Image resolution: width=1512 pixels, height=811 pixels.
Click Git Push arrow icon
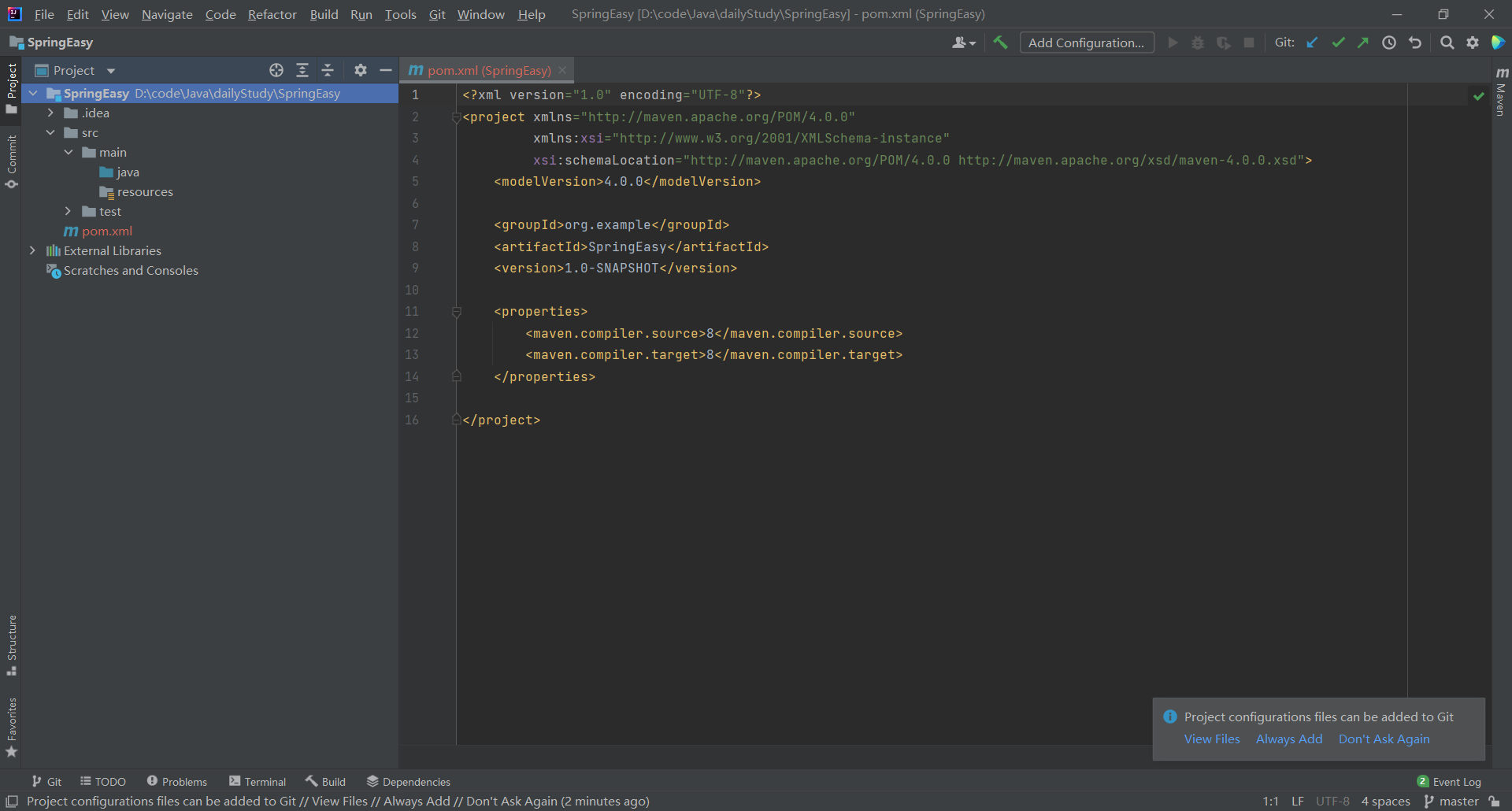1363,43
